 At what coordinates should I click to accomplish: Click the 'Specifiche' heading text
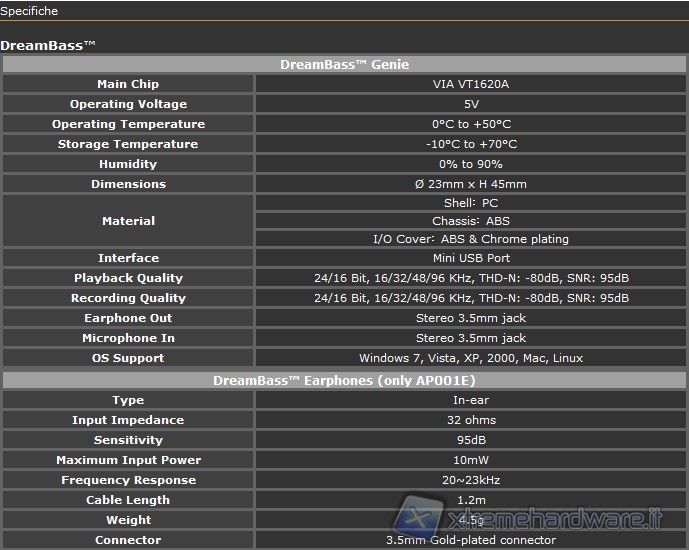pos(29,11)
